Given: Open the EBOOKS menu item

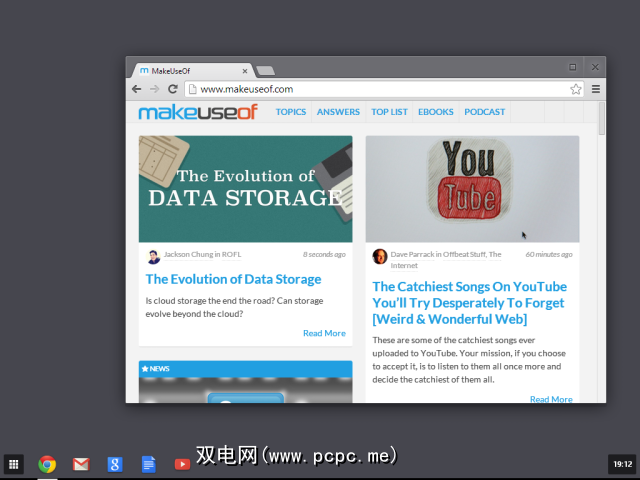Looking at the screenshot, I should [436, 112].
